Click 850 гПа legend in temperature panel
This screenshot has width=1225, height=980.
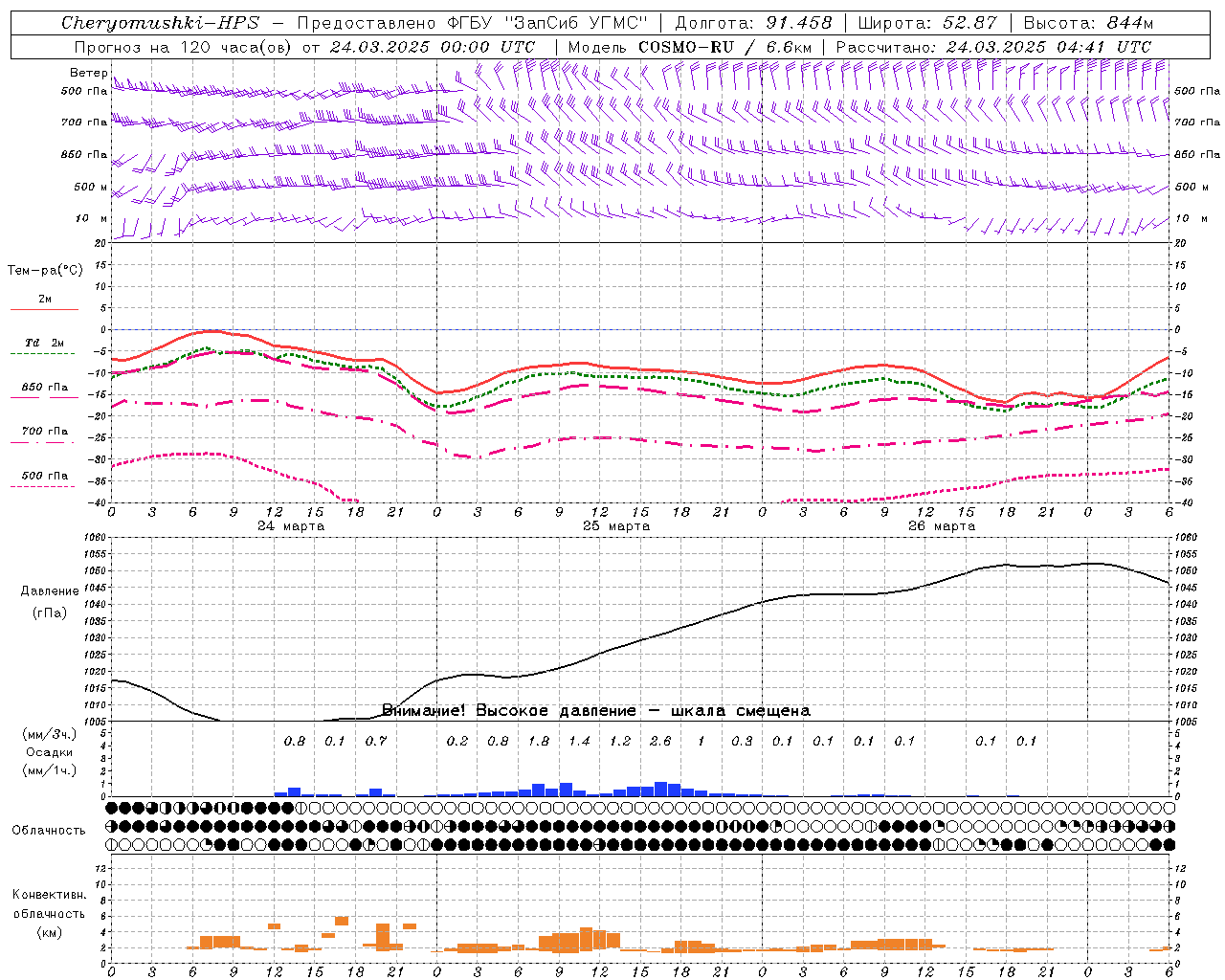[45, 388]
